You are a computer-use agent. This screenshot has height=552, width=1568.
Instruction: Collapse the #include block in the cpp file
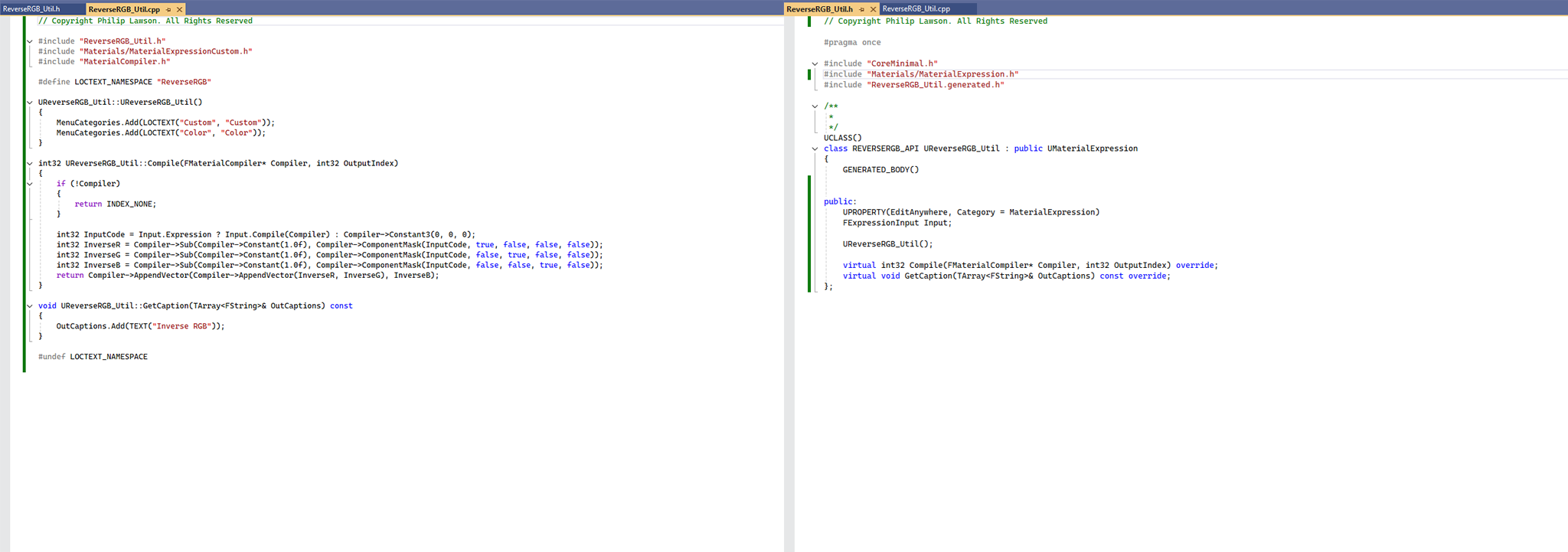point(30,41)
